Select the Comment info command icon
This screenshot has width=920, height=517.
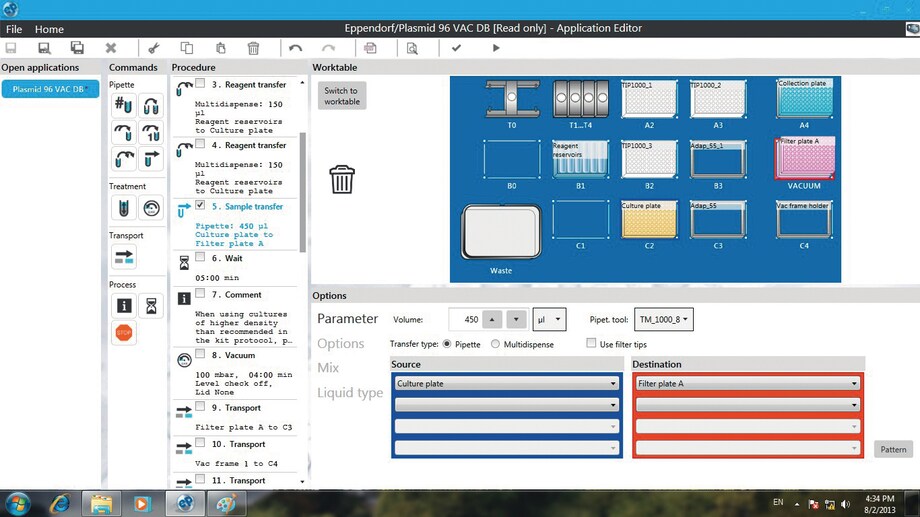click(124, 306)
